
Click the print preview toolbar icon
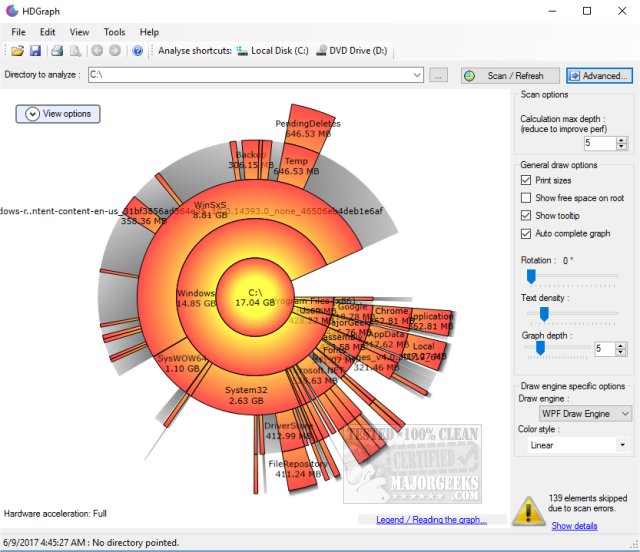click(x=75, y=51)
